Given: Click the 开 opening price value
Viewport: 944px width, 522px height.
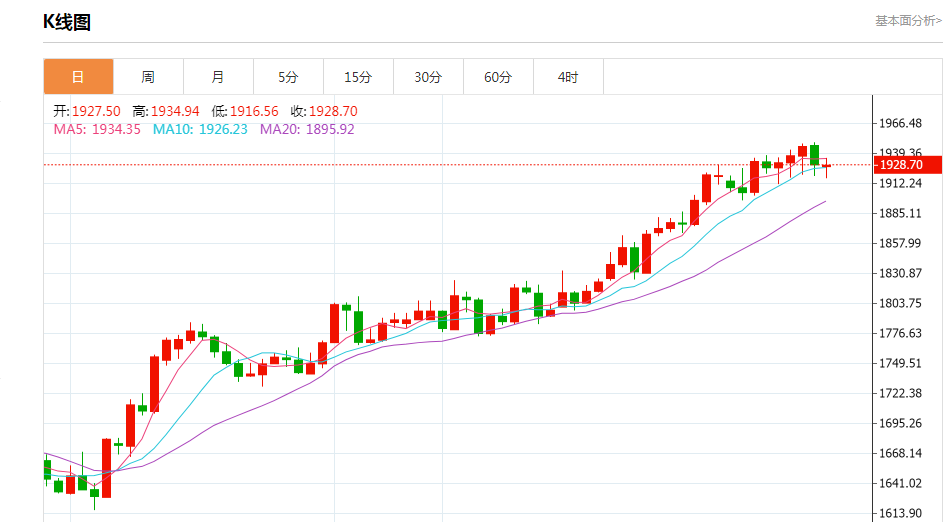Looking at the screenshot, I should [x=96, y=111].
